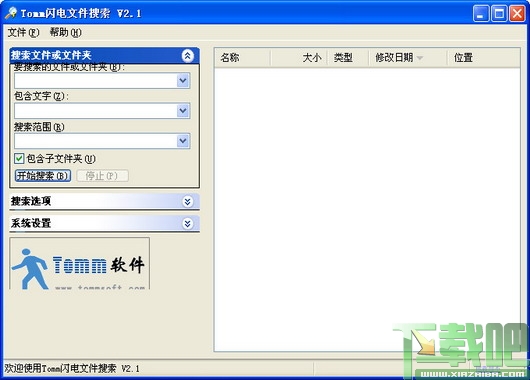Click the status bar text 欢迎使用Tomm闪电文件搜索
This screenshot has height=380, width=530.
(72, 369)
